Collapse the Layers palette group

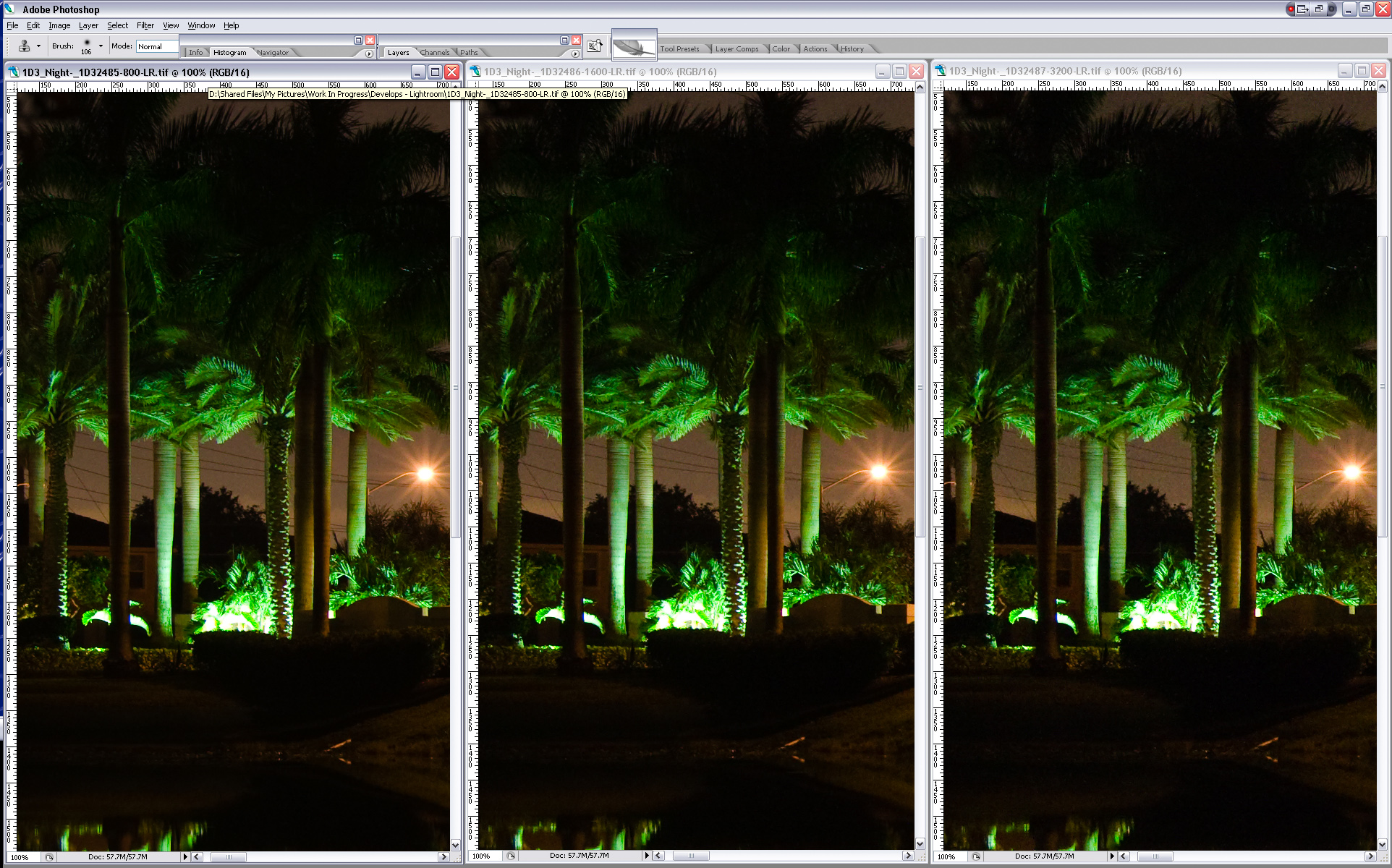pos(564,40)
